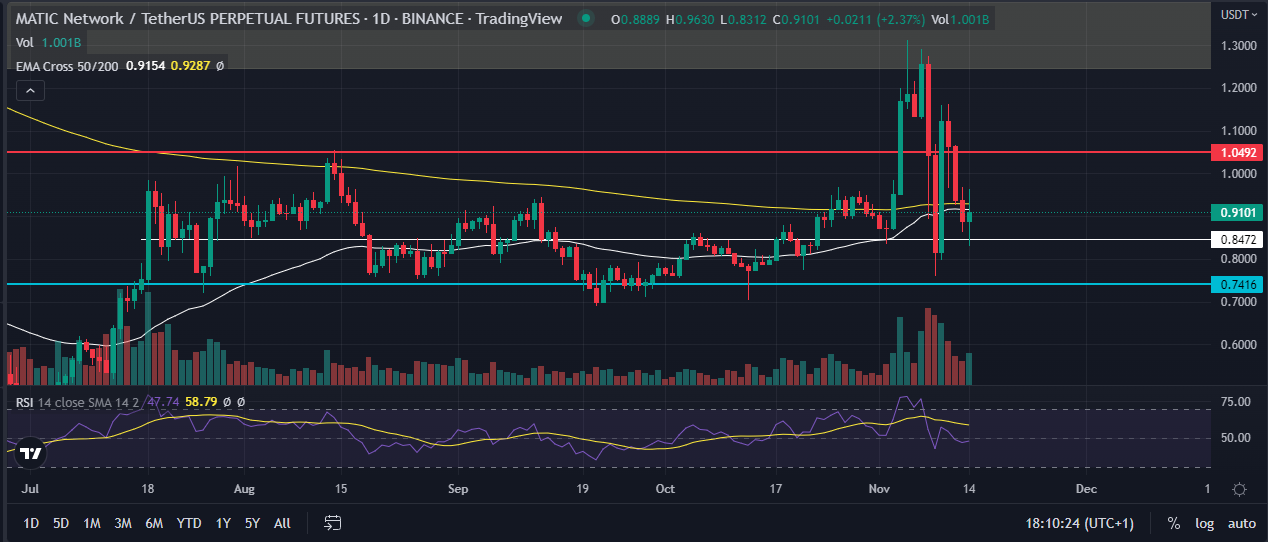Image resolution: width=1268 pixels, height=542 pixels.
Task: Select the 3M time range
Action: coord(123,523)
